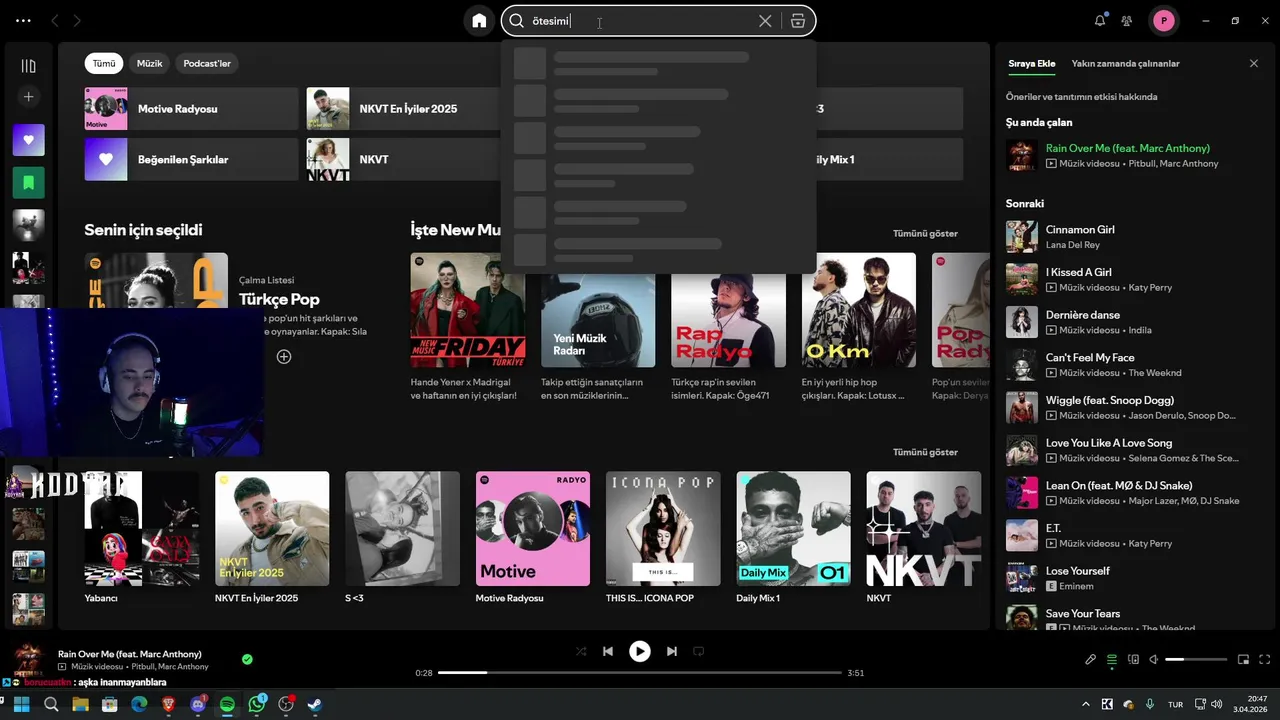This screenshot has height=720, width=1280.
Task: Create a new playlist with plus icon
Action: pos(28,97)
